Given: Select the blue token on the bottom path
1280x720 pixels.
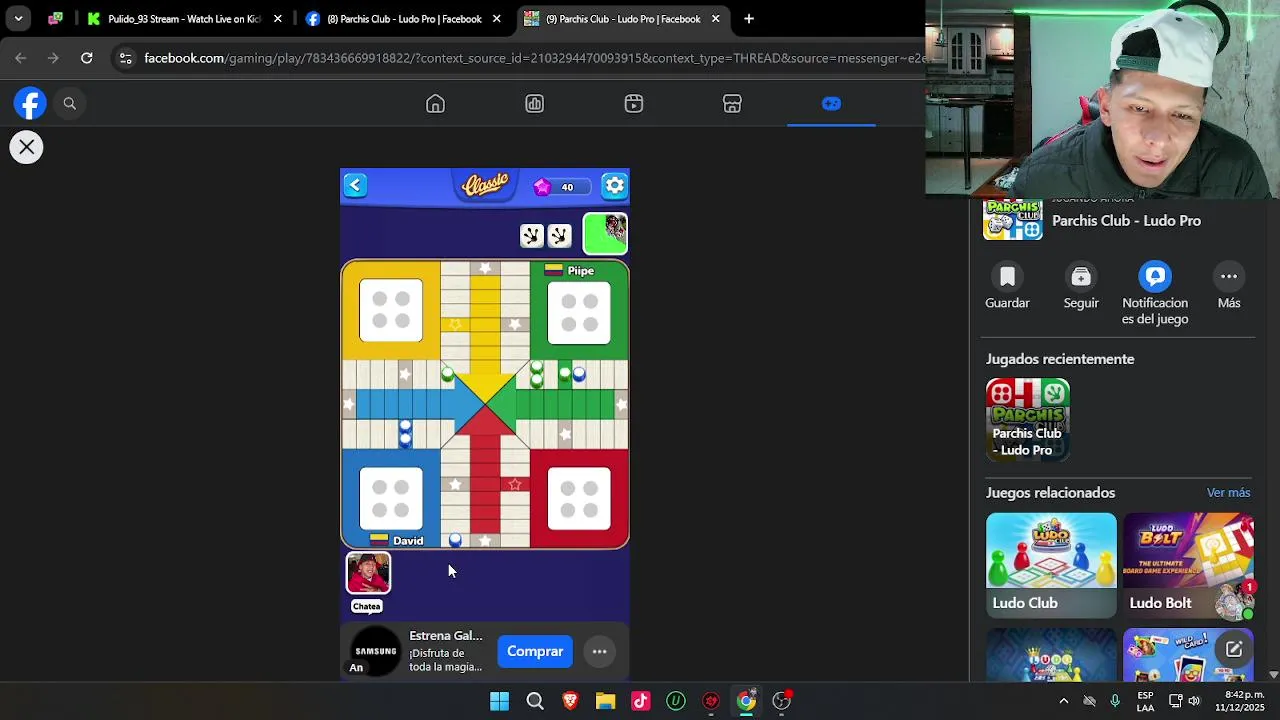Looking at the screenshot, I should coord(455,540).
